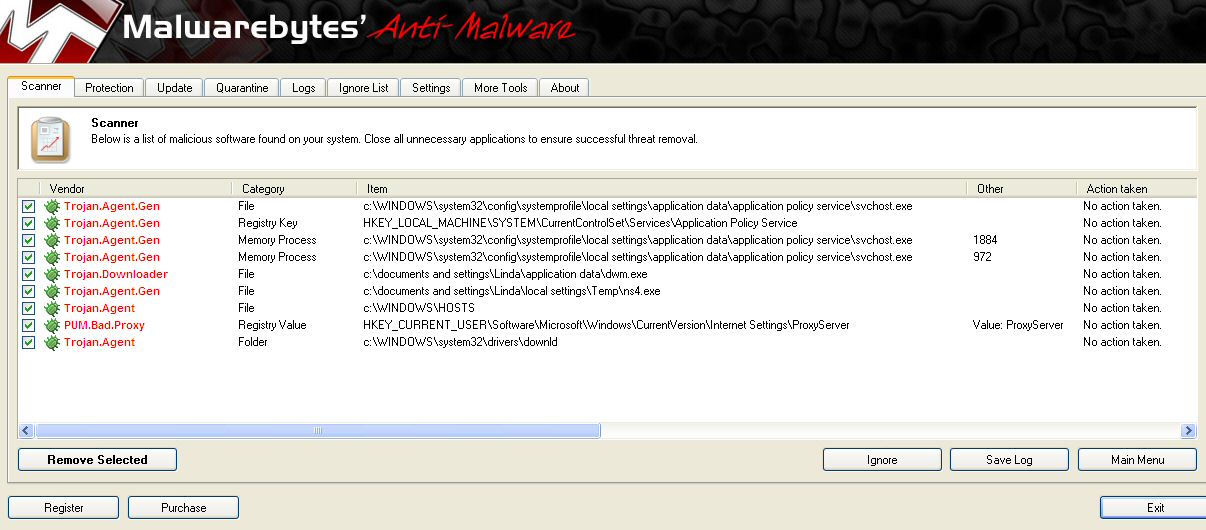Open the Protection tab
Screen dimensions: 1206x530
tap(109, 88)
